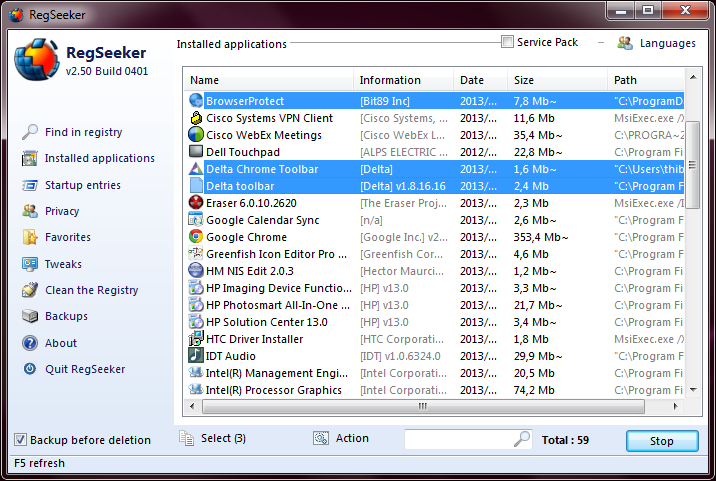Click the IDT Audio music note icon

(x=196, y=355)
